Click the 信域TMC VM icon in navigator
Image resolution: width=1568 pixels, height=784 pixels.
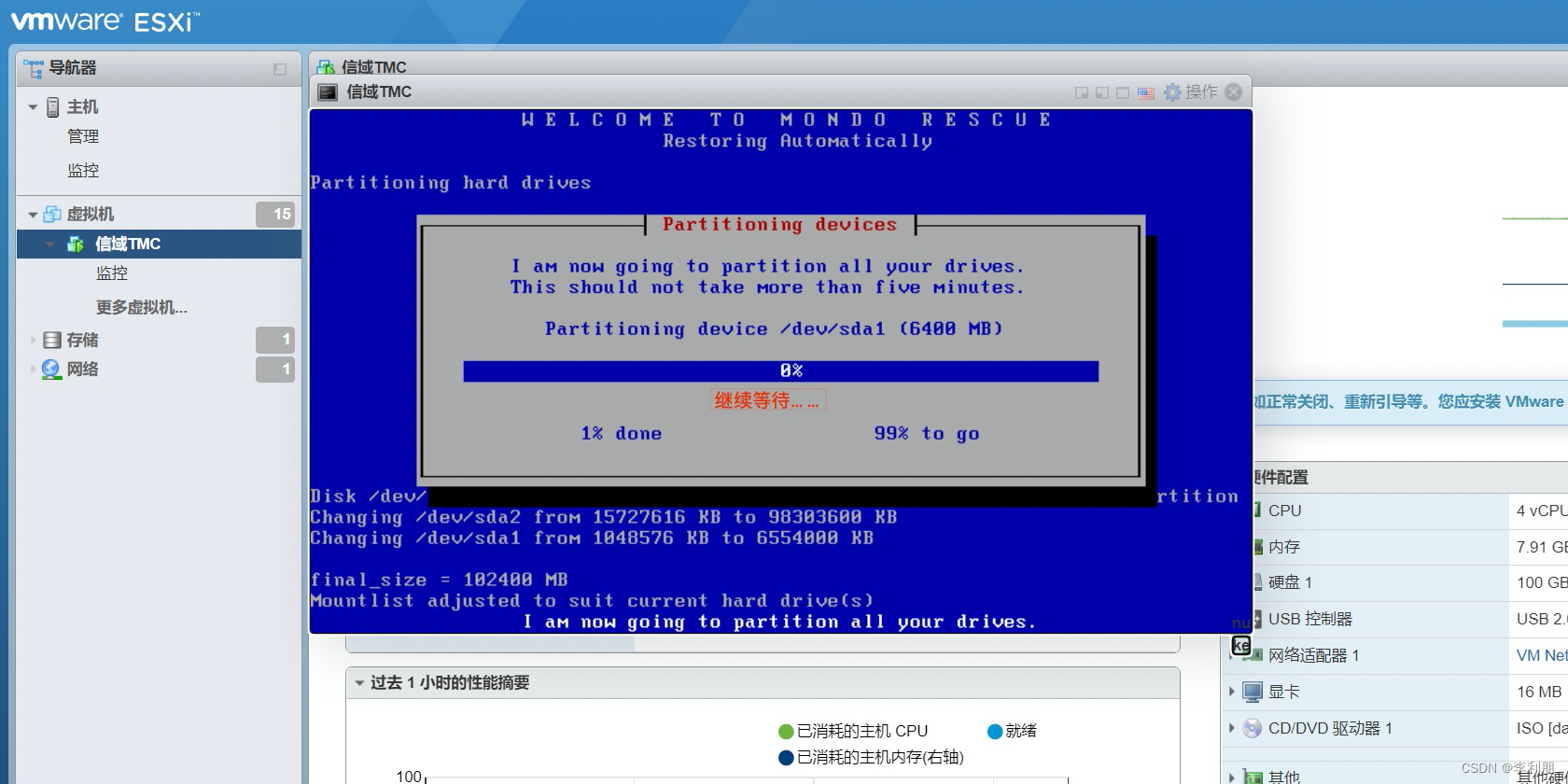[x=76, y=245]
